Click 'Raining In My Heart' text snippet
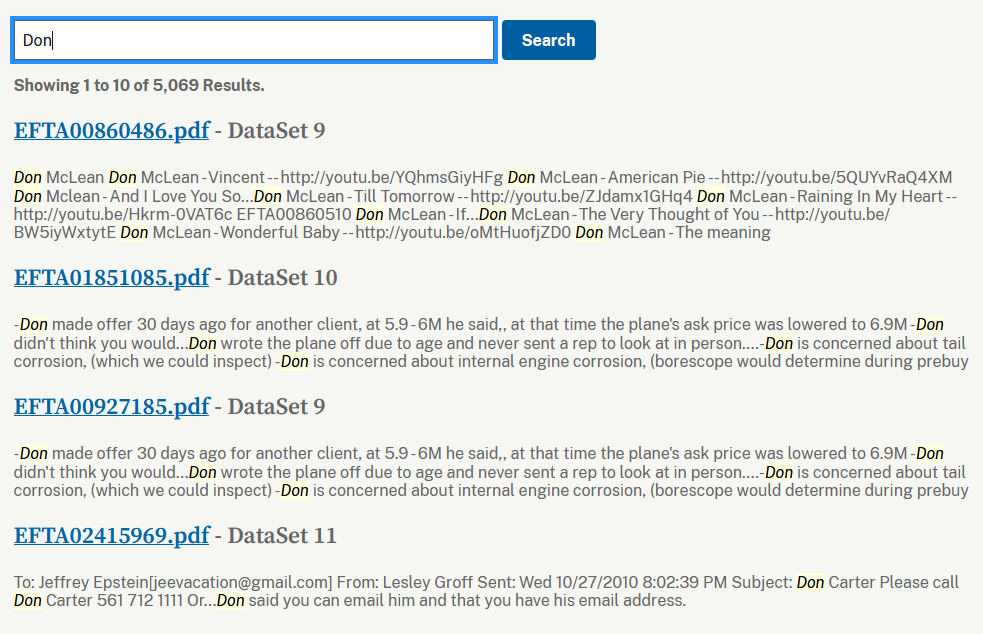 870,196
